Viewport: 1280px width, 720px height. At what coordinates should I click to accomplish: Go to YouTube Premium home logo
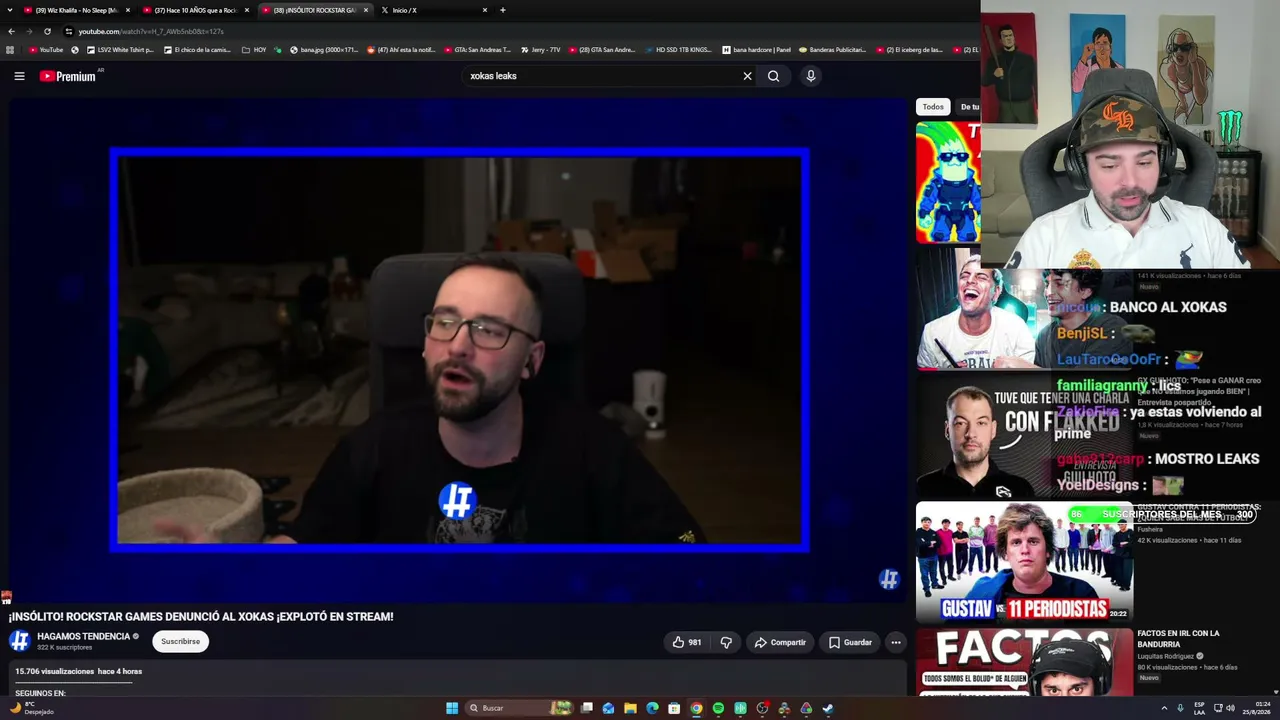click(68, 76)
